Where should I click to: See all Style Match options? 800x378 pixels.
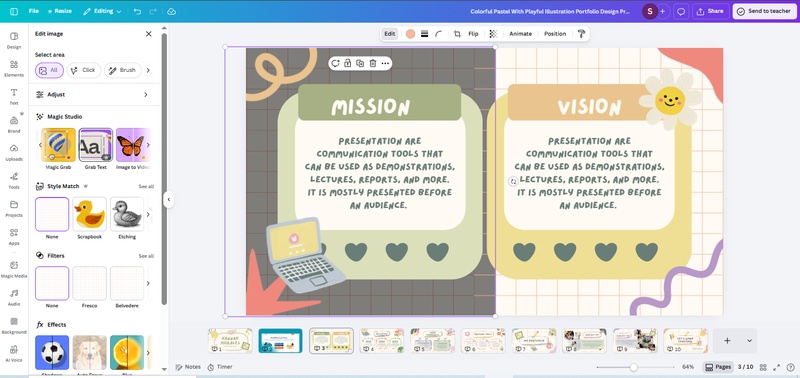pos(146,187)
